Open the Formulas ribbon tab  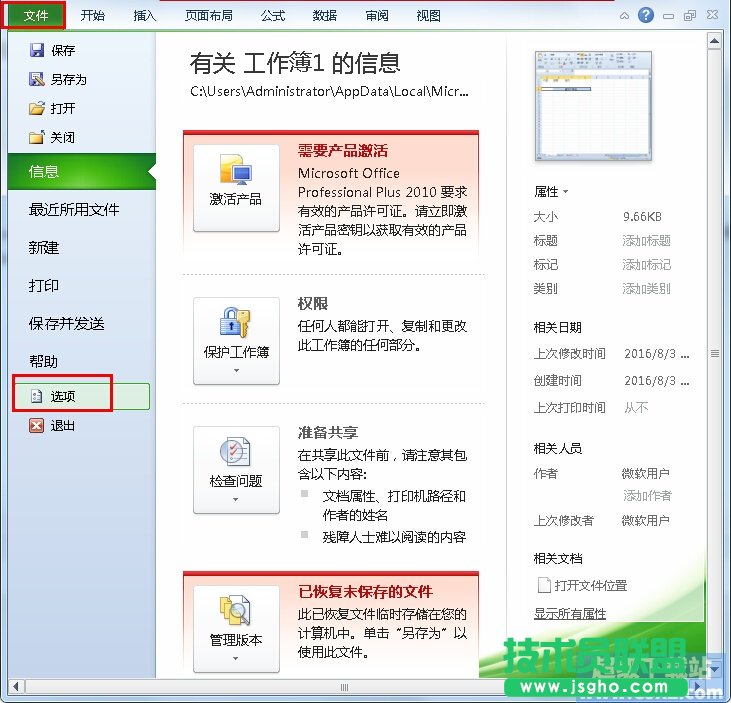[x=272, y=16]
